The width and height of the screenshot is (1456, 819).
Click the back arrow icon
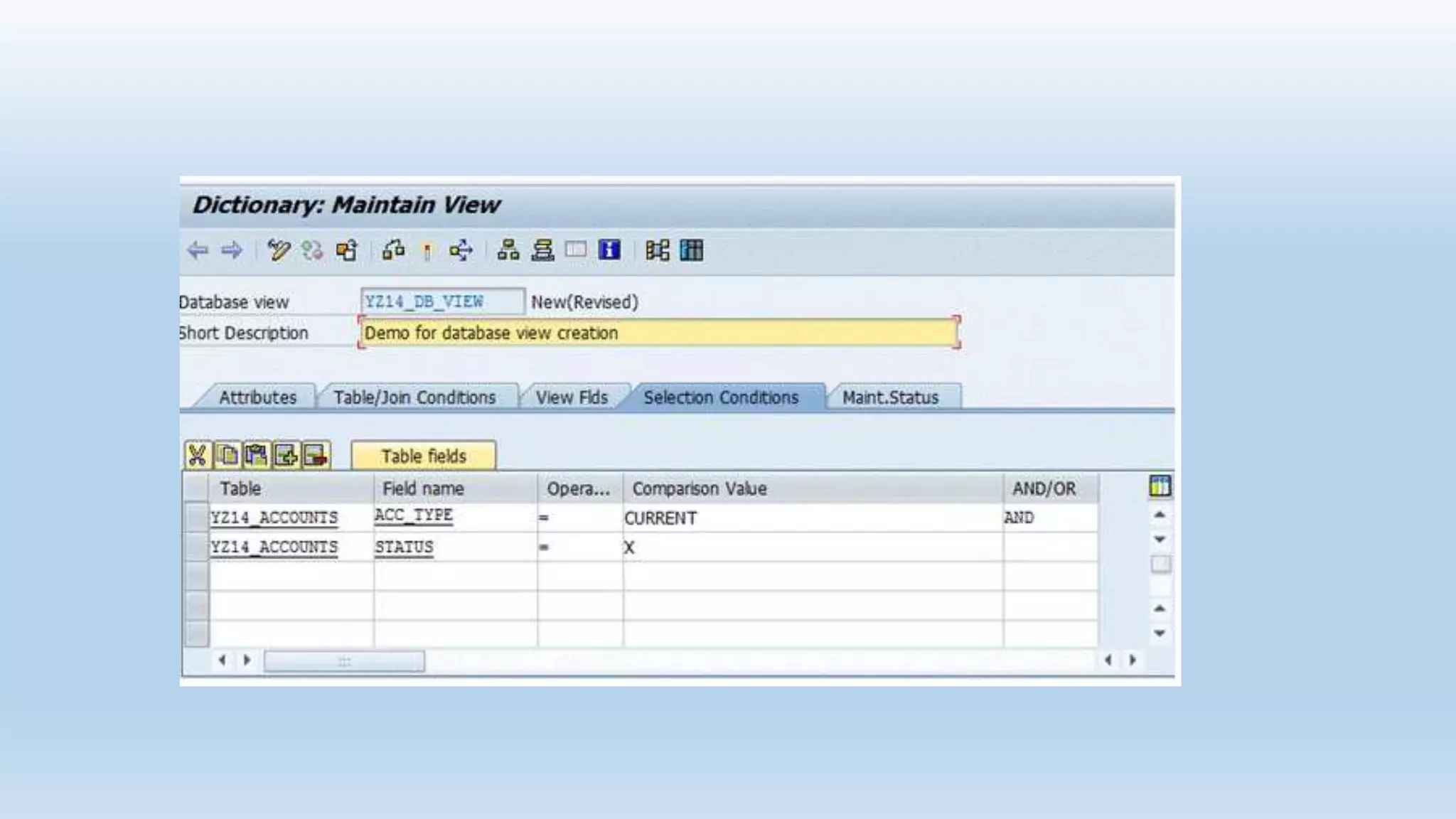198,250
